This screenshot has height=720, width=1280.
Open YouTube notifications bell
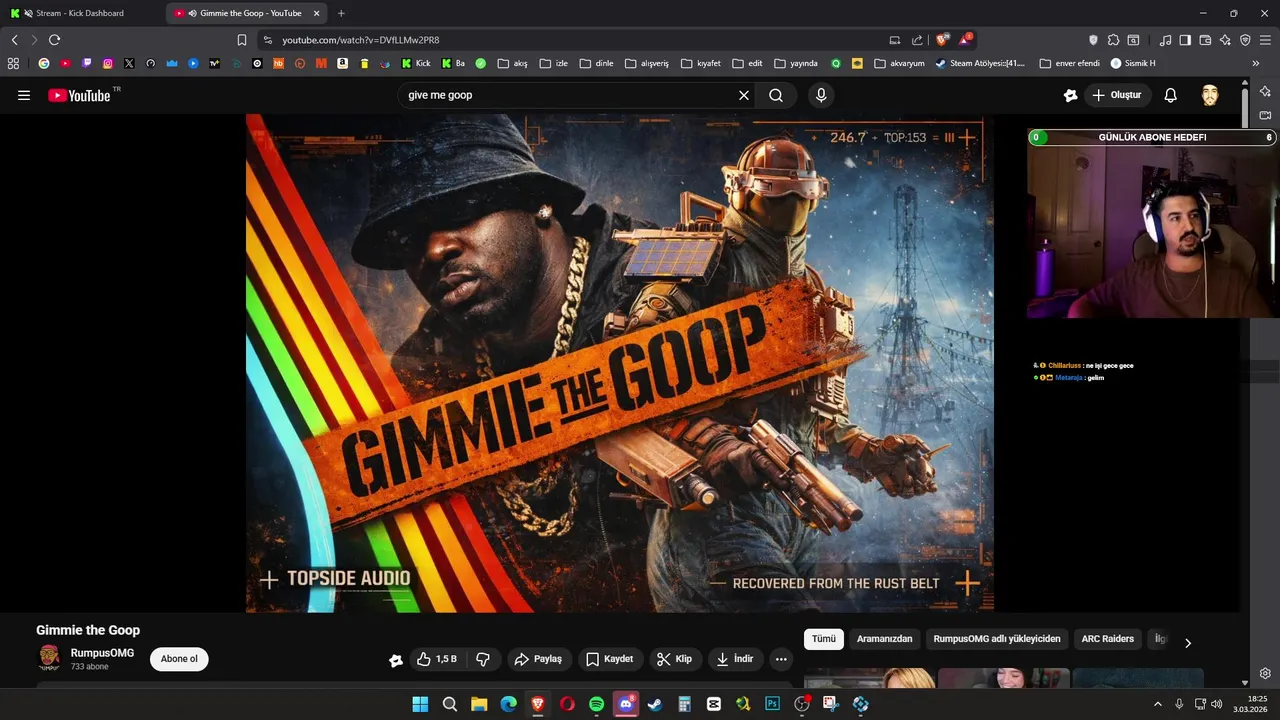[x=1170, y=95]
